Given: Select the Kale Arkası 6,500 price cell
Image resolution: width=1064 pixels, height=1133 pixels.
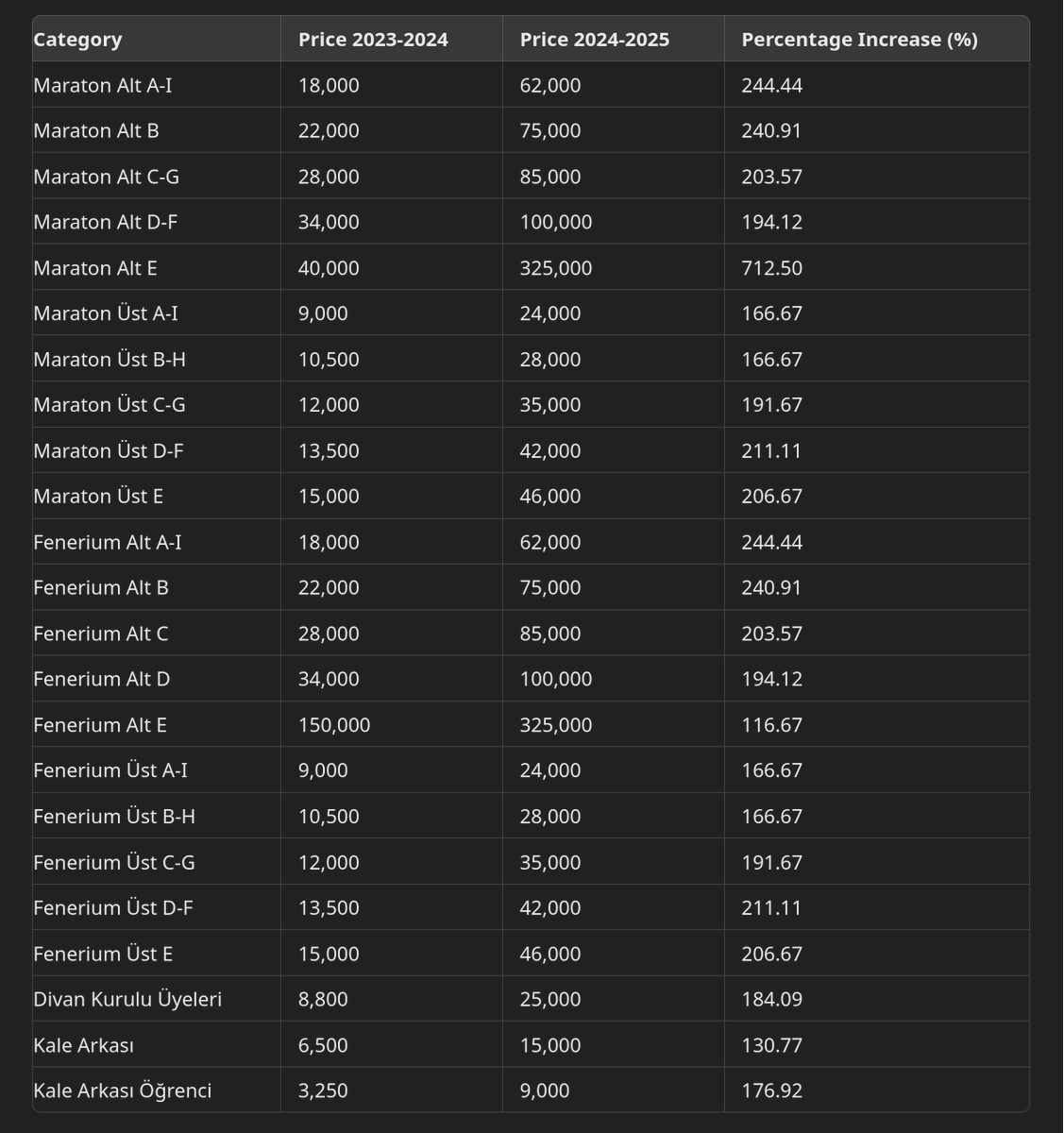Looking at the screenshot, I should [323, 1045].
